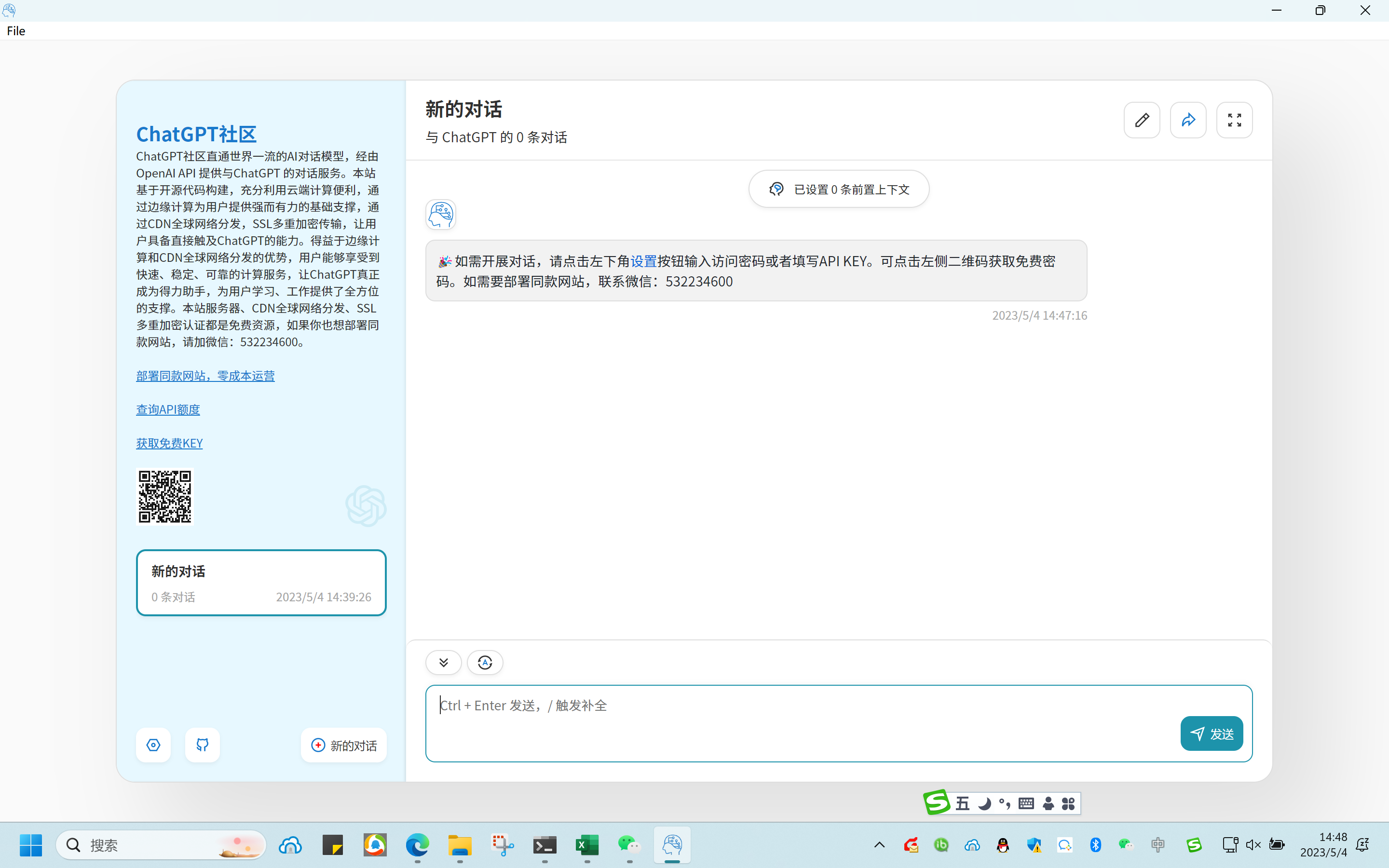Open the 获取免费KEY link
The image size is (1389, 868).
pyautogui.click(x=169, y=443)
